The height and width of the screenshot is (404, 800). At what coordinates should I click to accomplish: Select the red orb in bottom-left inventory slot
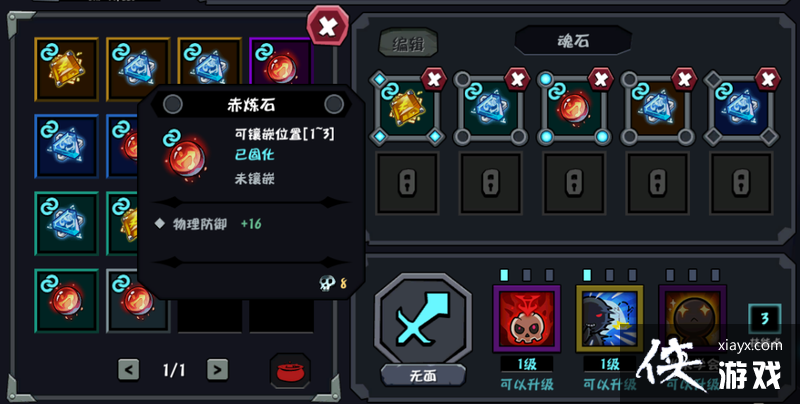tap(66, 301)
